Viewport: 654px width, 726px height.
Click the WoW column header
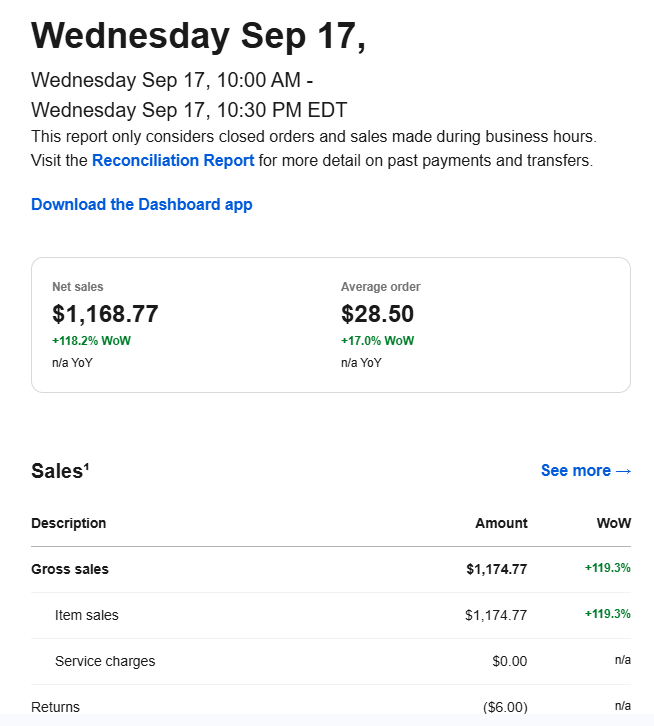(613, 523)
